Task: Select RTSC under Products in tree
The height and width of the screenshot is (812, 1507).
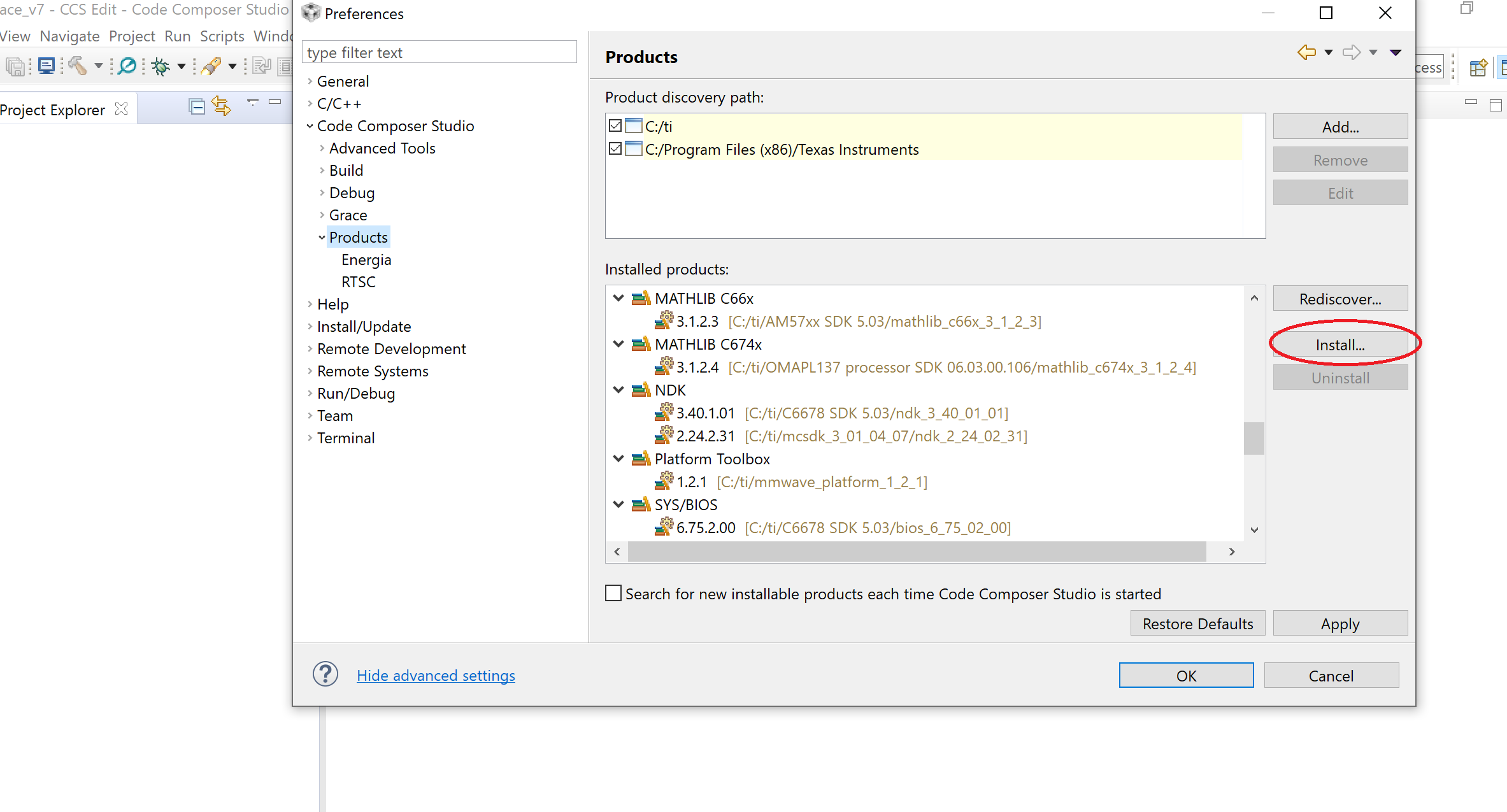Action: (358, 281)
